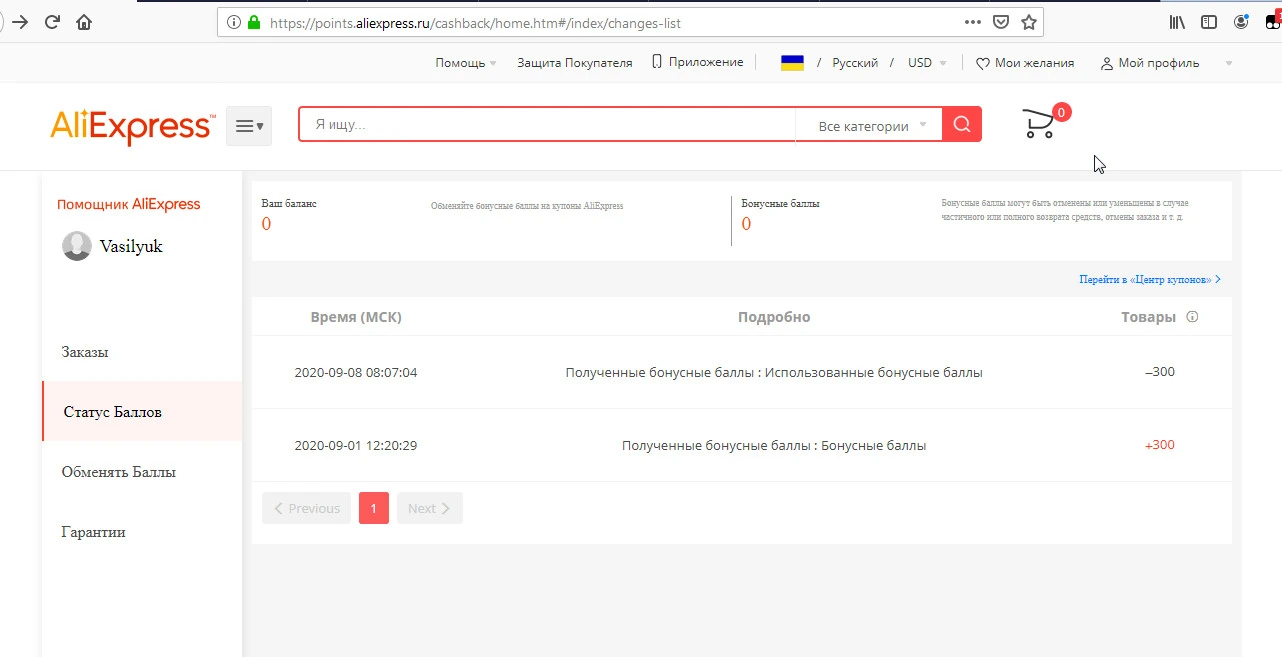1282x657 pixels.
Task: Click the +300 points value
Action: [x=1160, y=445]
